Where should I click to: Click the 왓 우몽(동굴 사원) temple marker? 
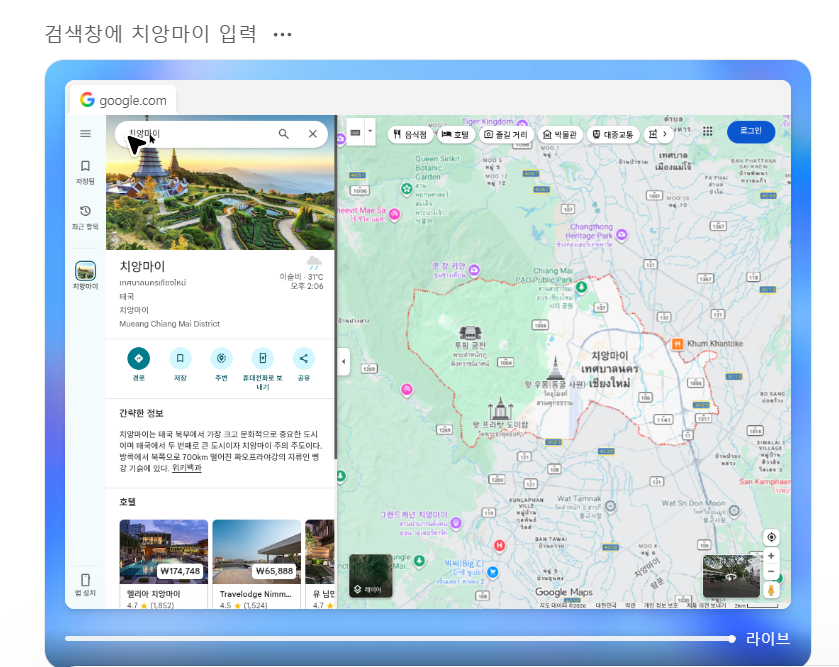(x=555, y=369)
